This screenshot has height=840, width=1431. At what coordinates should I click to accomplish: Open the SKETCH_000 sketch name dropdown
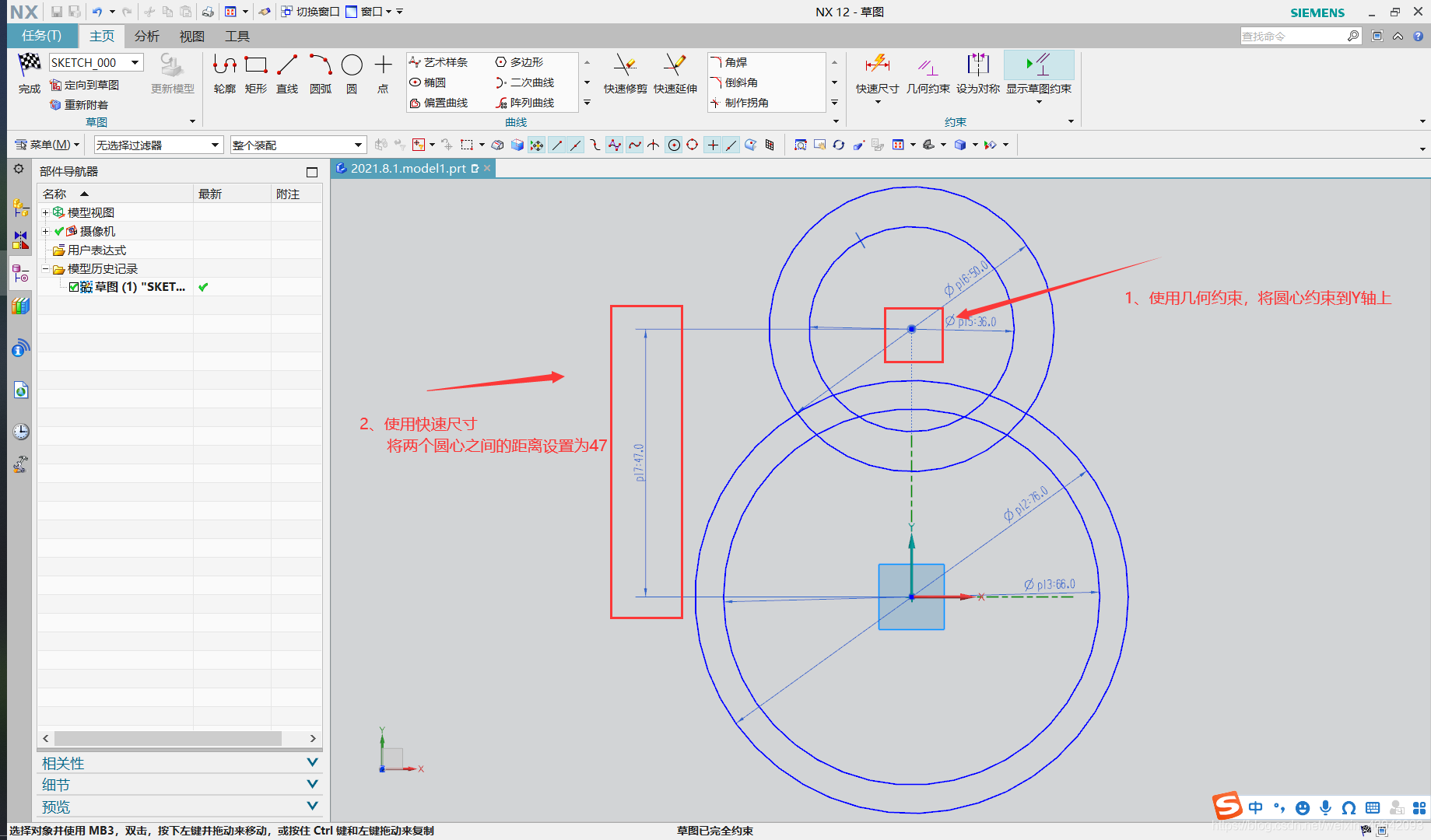click(x=135, y=62)
